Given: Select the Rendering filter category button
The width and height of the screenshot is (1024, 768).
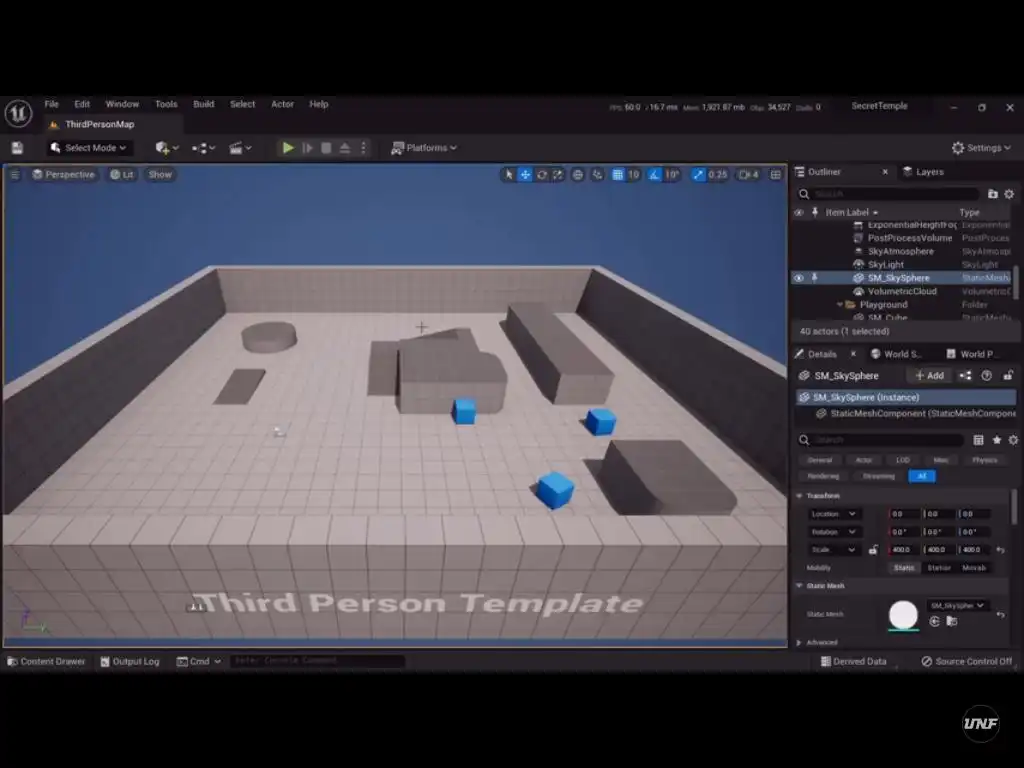Looking at the screenshot, I should click(823, 476).
